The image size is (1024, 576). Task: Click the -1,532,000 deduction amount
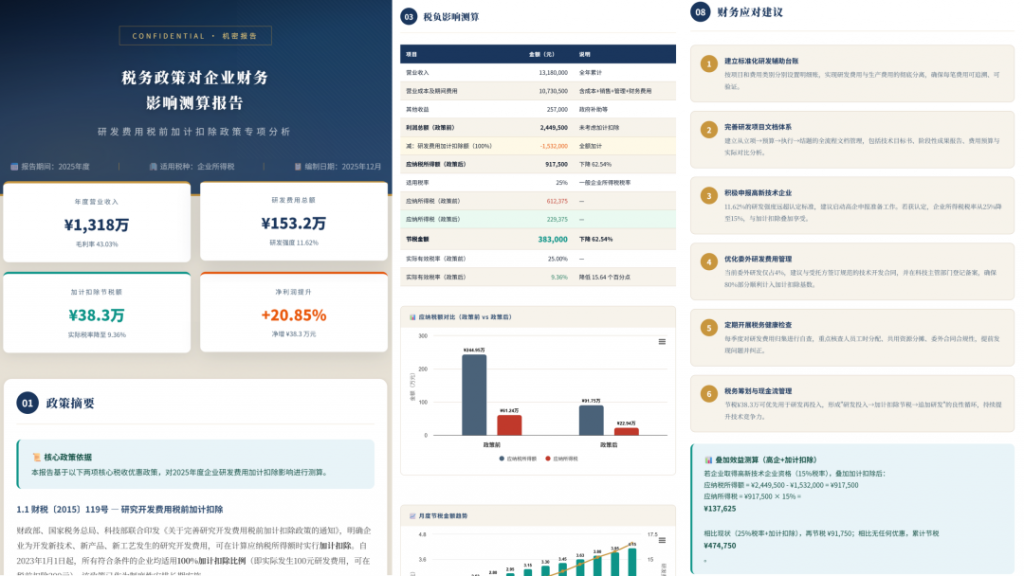coord(554,146)
